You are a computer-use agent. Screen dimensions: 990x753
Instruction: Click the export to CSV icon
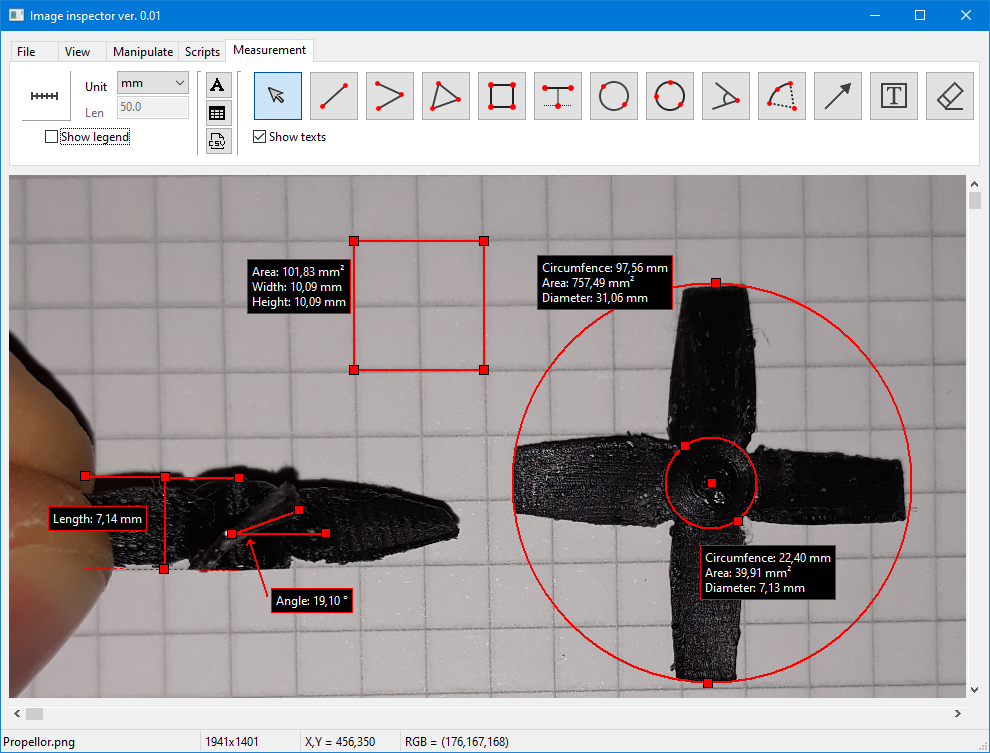(x=217, y=141)
